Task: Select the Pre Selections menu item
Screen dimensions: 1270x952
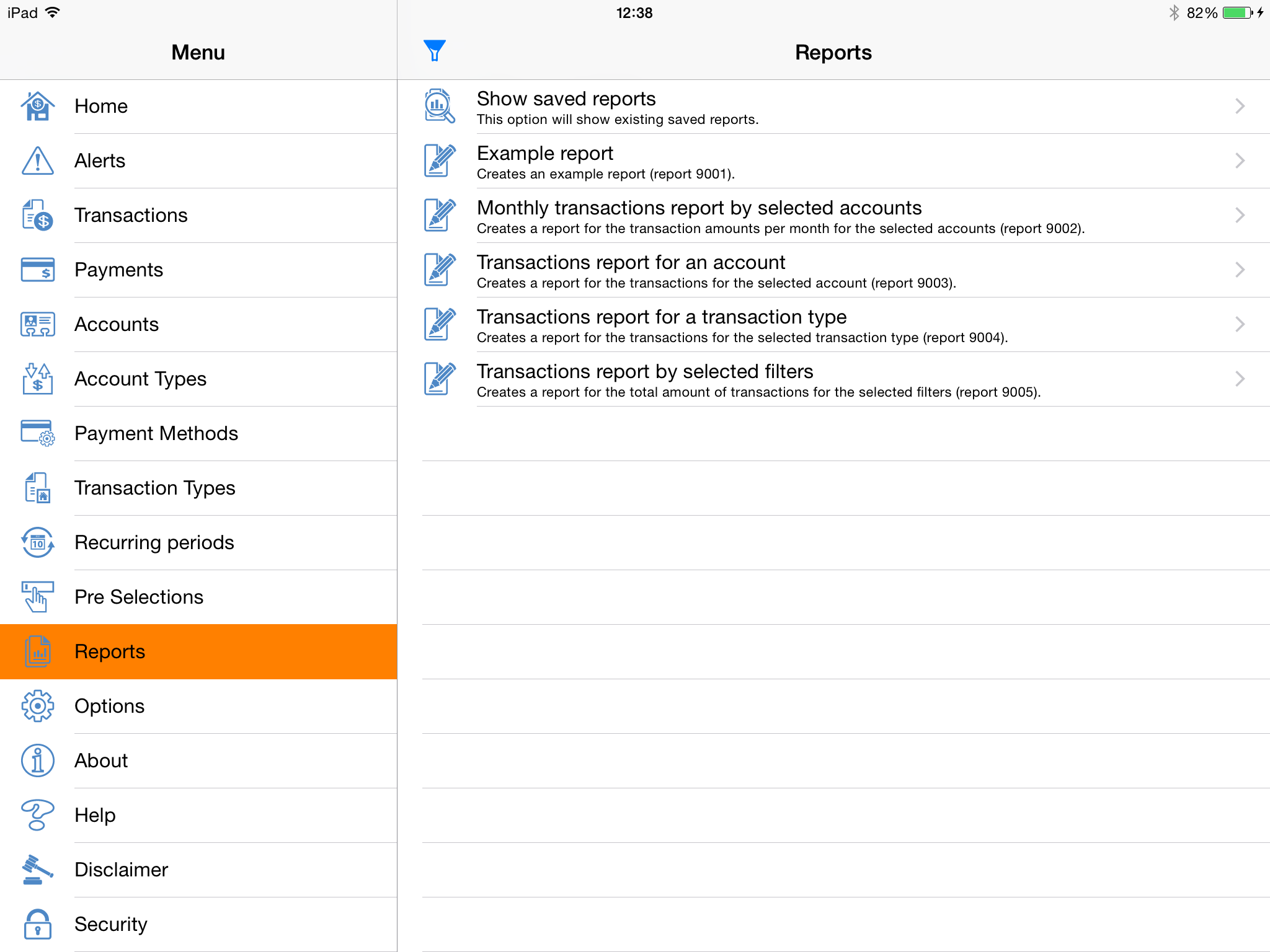Action: 198,597
